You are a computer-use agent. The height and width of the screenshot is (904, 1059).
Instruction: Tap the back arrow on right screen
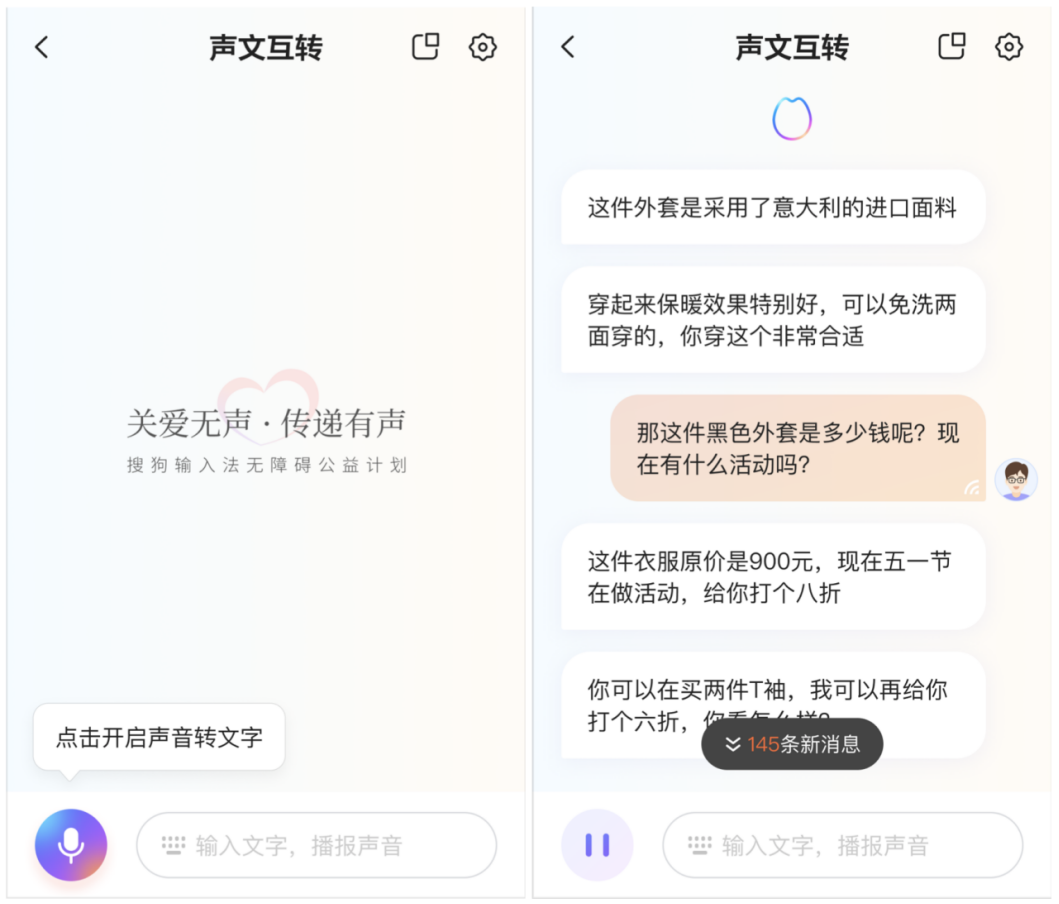568,47
